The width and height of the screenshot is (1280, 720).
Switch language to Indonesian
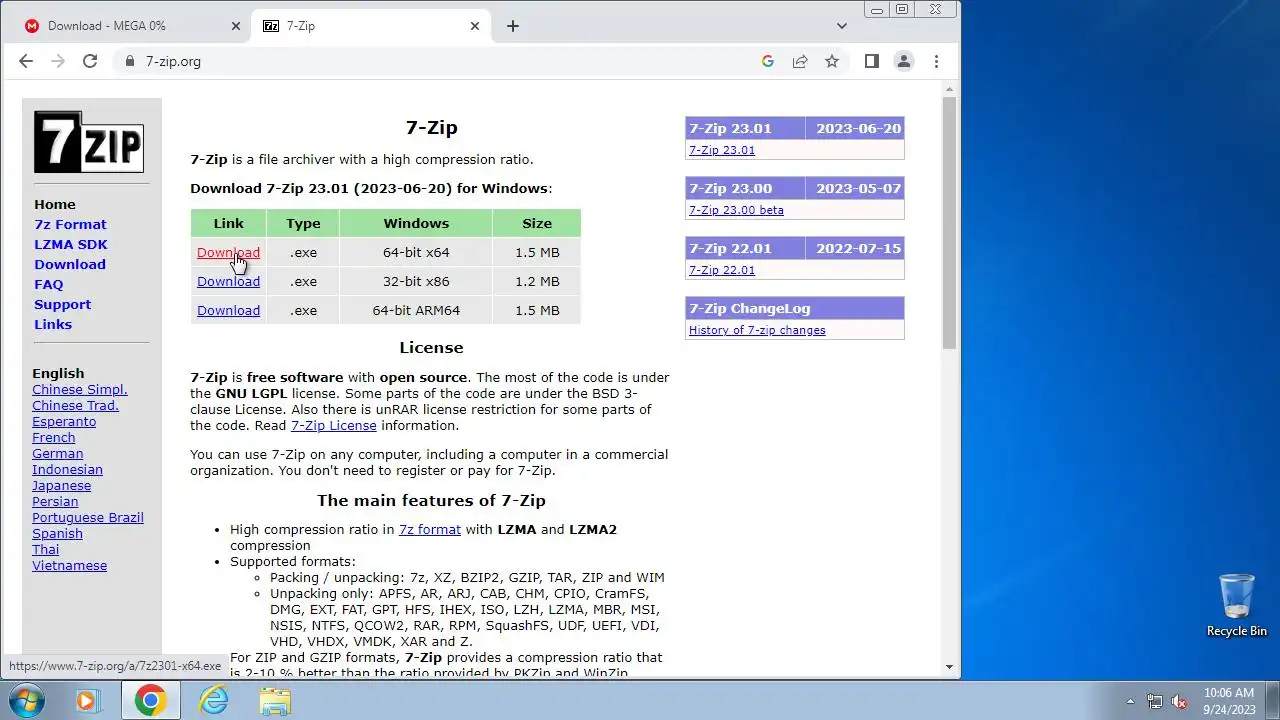point(67,469)
